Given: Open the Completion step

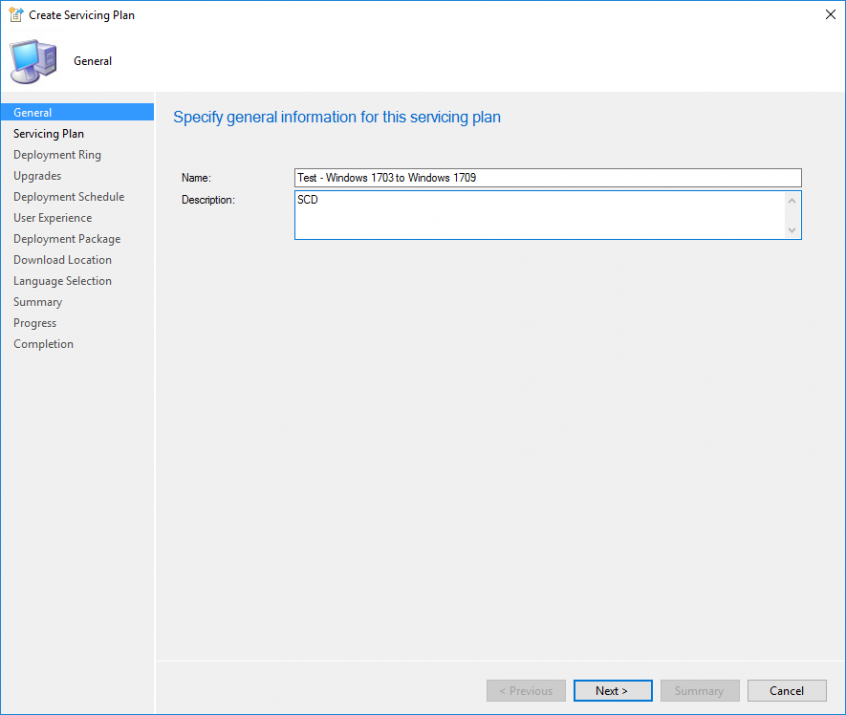Looking at the screenshot, I should [x=43, y=343].
